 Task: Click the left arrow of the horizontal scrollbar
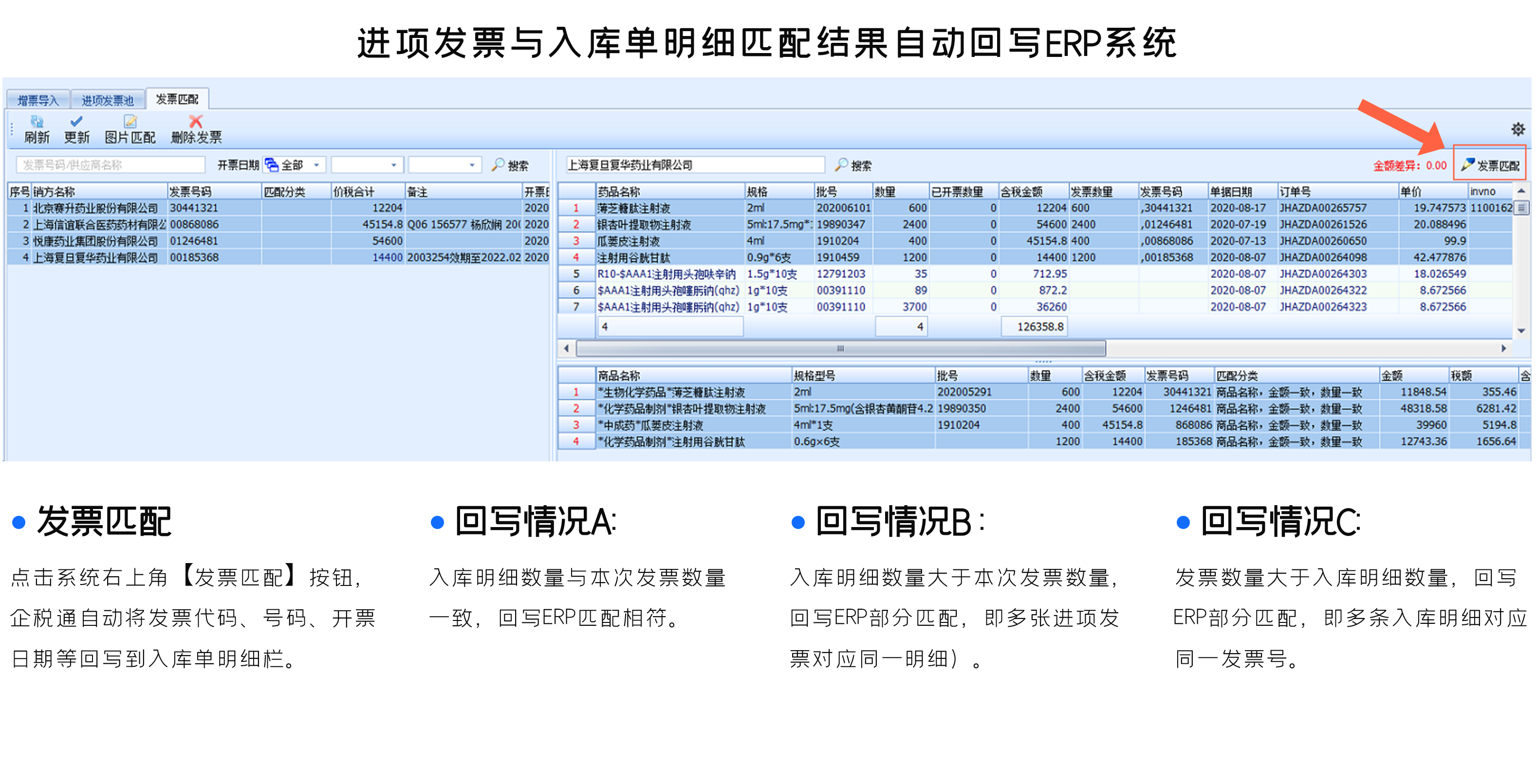pyautogui.click(x=566, y=348)
